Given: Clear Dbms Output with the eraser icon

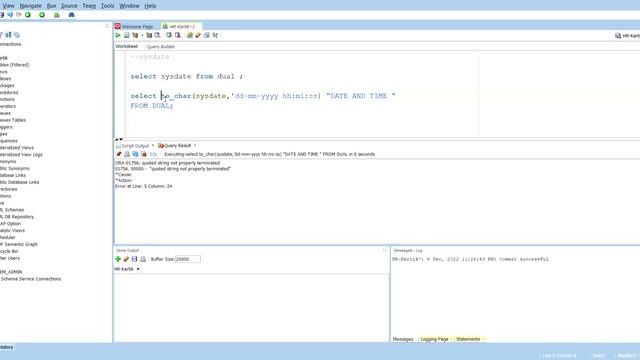Looking at the screenshot, I should click(x=126, y=259).
